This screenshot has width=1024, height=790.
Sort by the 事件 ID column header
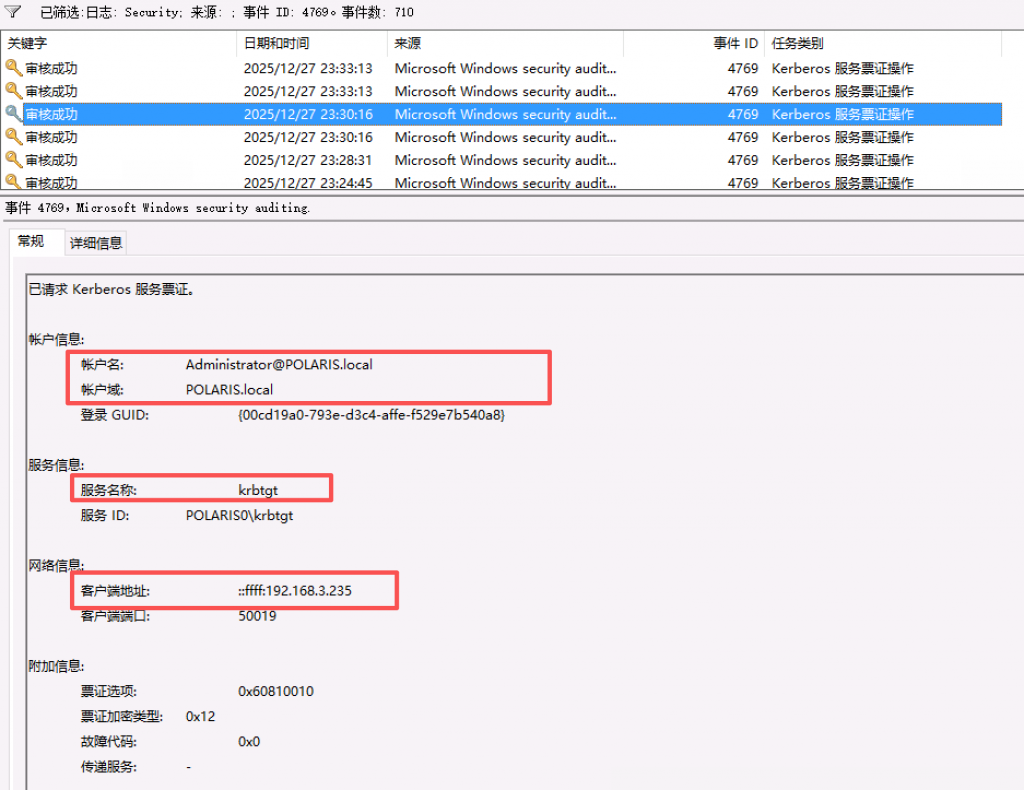click(x=735, y=44)
